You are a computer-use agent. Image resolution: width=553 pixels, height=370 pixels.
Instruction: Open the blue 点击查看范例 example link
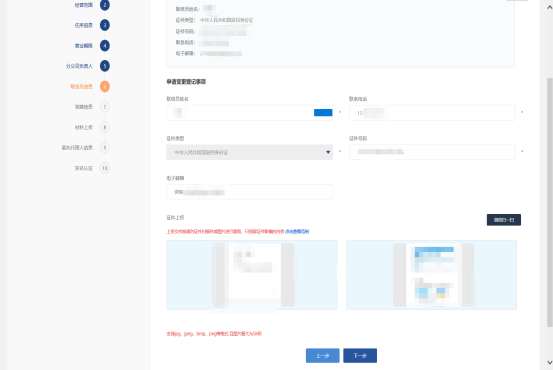pos(297,232)
